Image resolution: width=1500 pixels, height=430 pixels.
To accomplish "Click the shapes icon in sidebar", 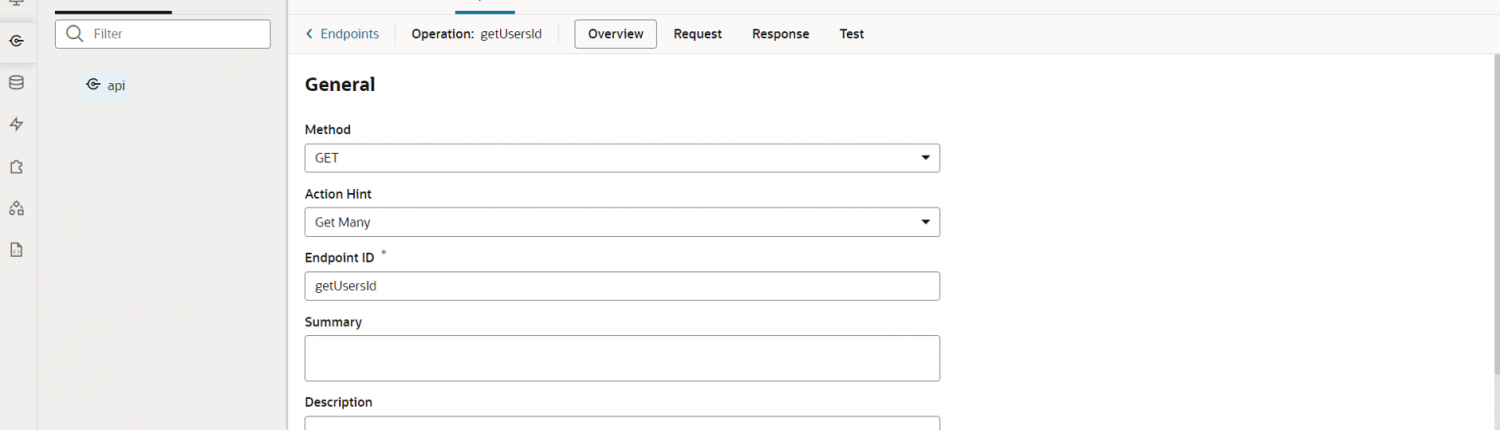I will (16, 208).
